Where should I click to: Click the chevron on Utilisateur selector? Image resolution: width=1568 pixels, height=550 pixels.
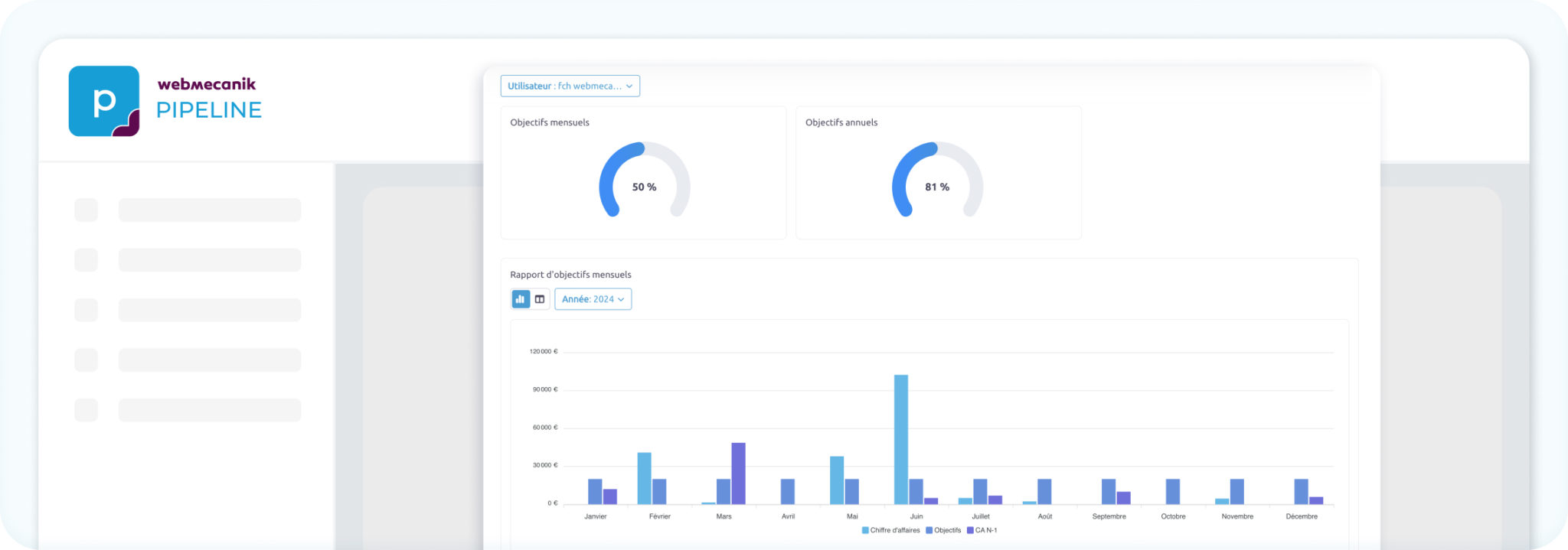[x=629, y=86]
